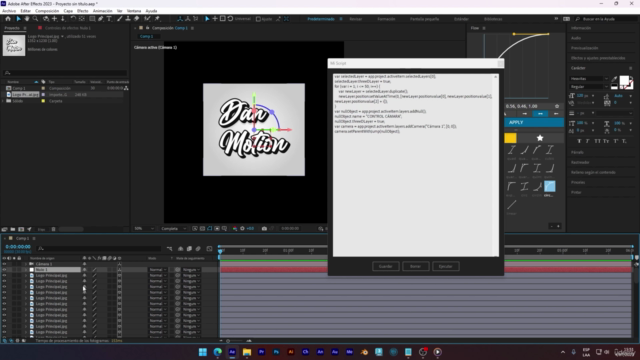Open Nulo 1 blending mode Normal dropdown
This screenshot has width=640, height=360.
click(158, 270)
